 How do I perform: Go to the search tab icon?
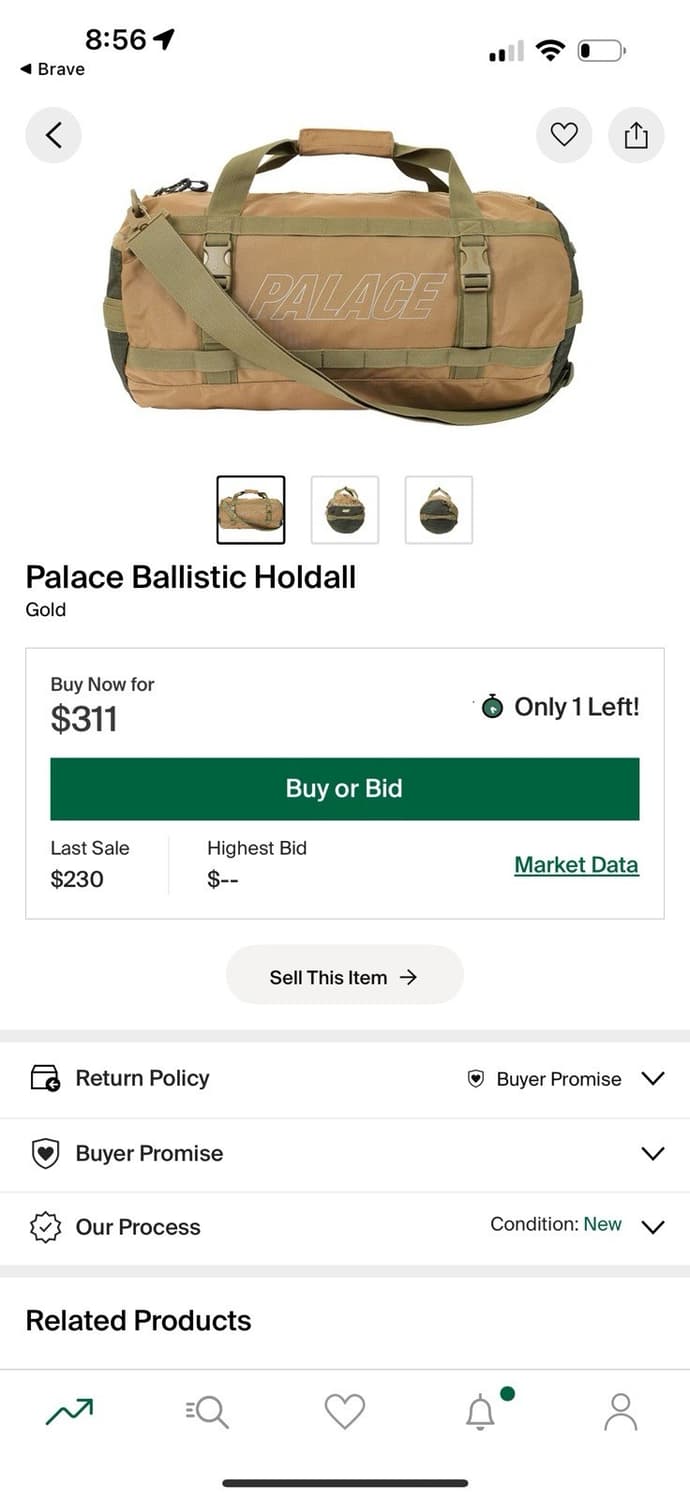(207, 1411)
